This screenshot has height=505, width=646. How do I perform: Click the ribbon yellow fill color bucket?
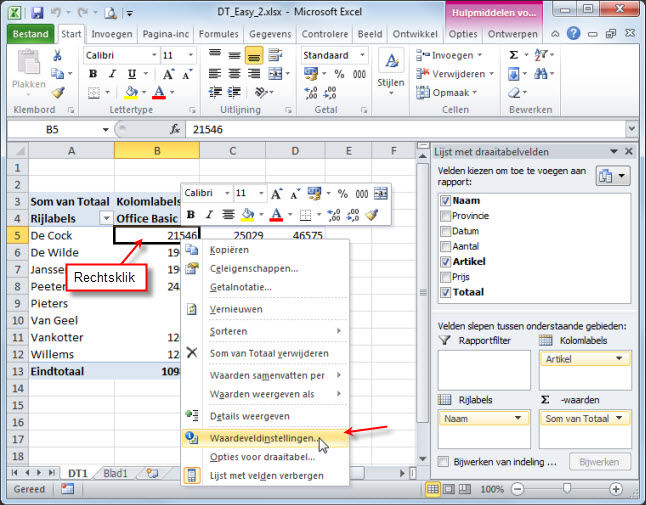pyautogui.click(x=131, y=92)
